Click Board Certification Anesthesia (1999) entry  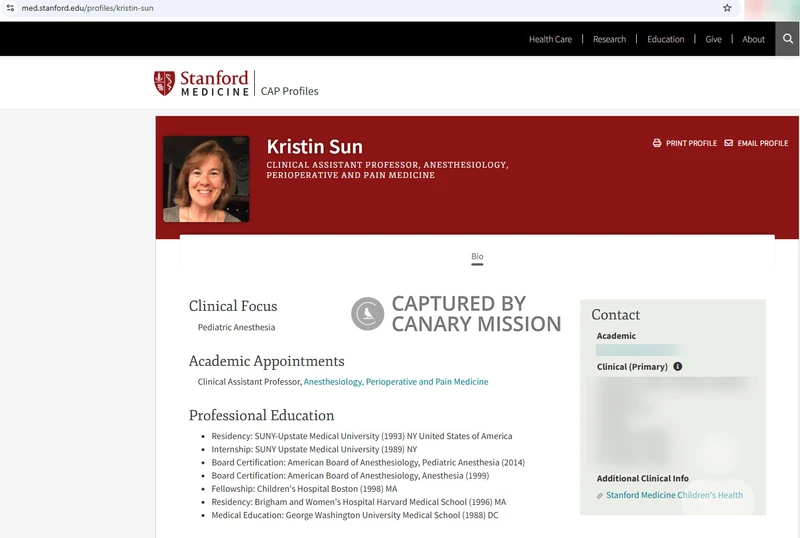(350, 476)
